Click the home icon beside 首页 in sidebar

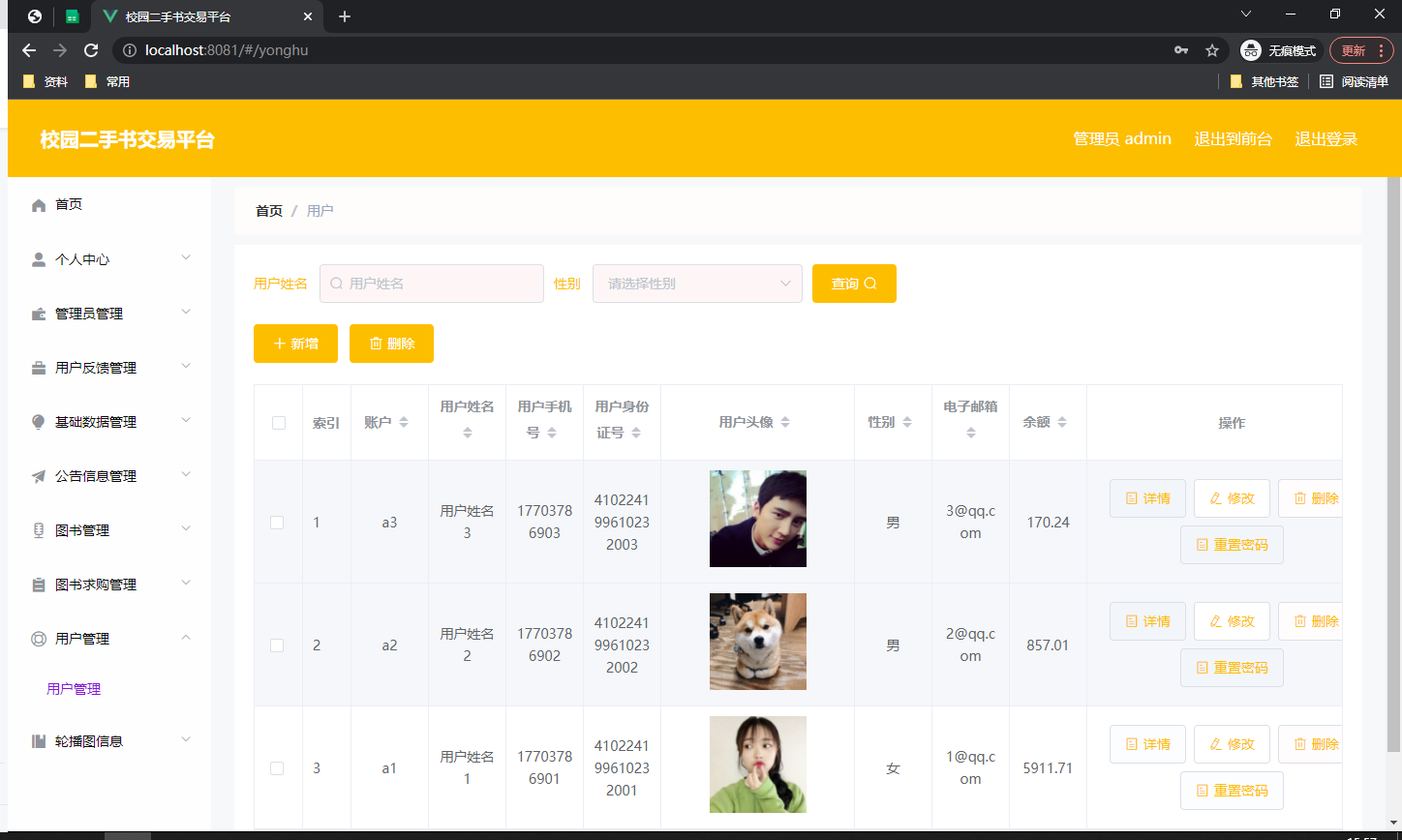point(39,205)
